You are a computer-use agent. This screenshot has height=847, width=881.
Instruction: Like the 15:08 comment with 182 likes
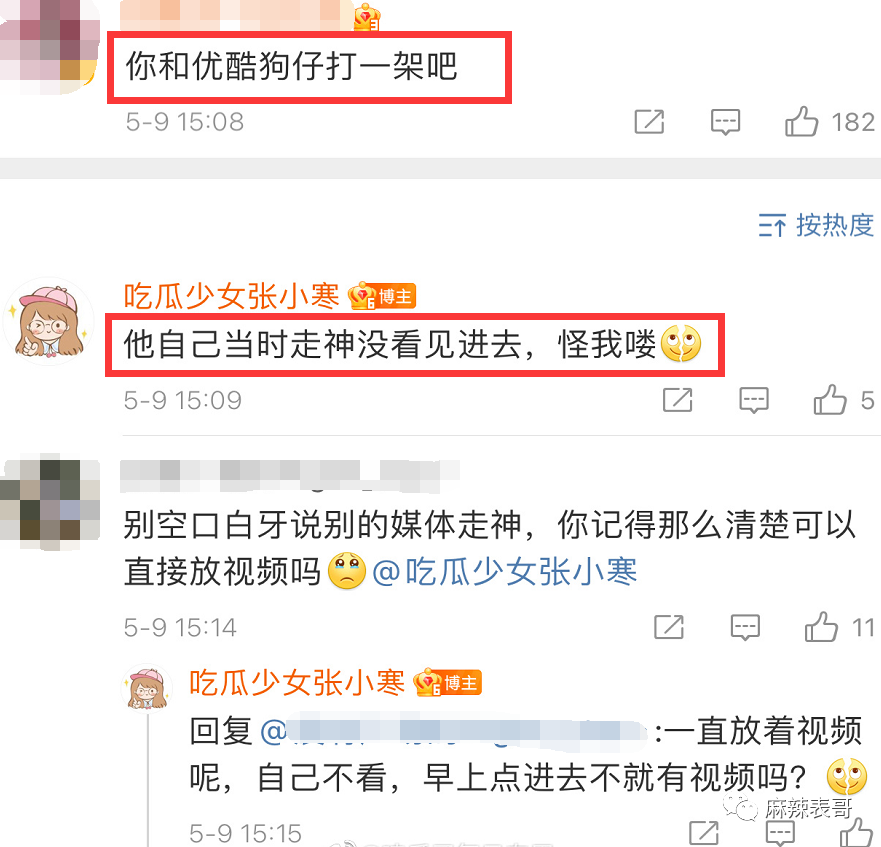pyautogui.click(x=801, y=122)
